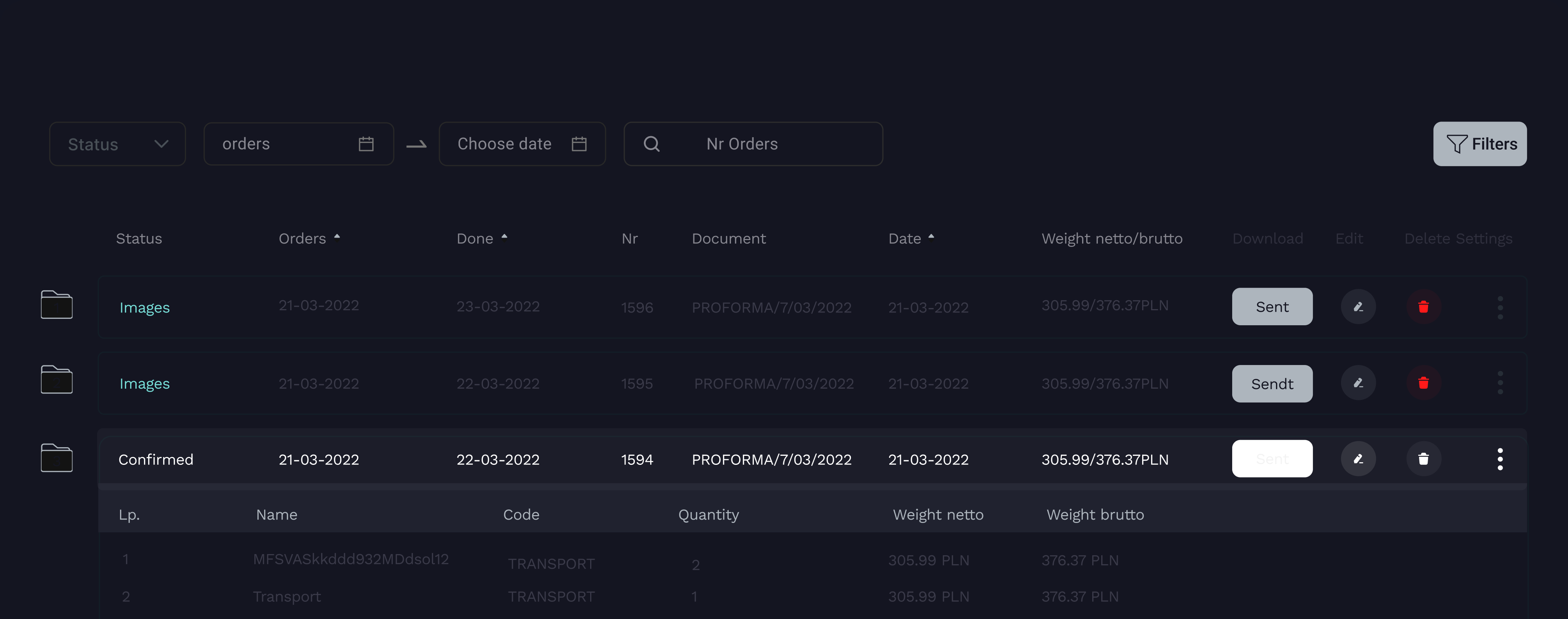Open calendar in the orders date field

coord(366,144)
